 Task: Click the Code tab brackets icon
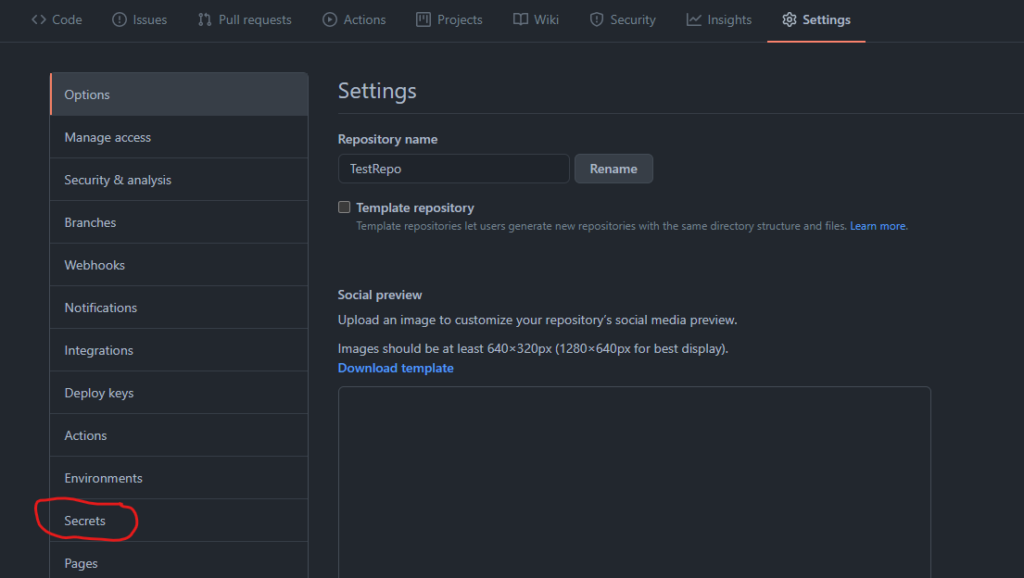tap(39, 20)
